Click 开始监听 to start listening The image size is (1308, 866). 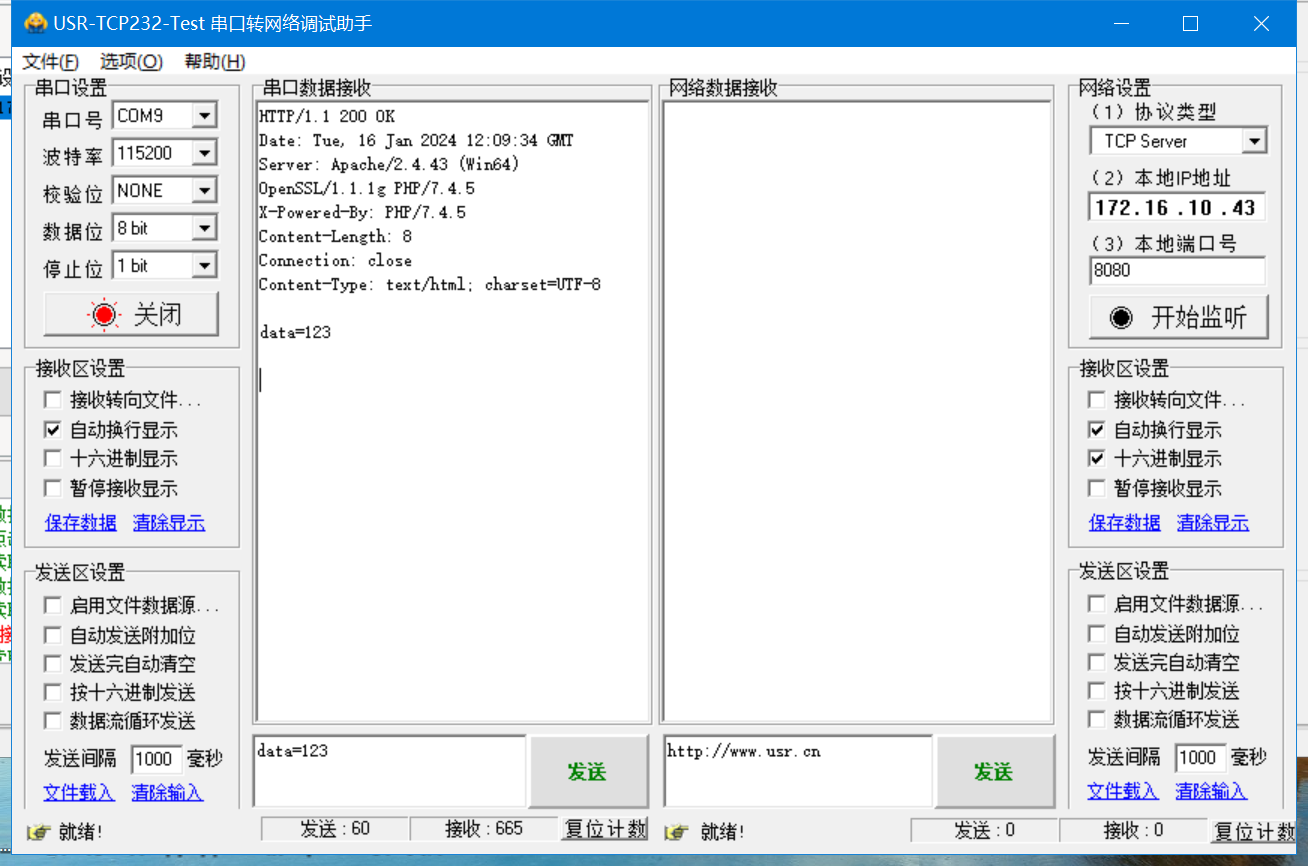click(1179, 318)
